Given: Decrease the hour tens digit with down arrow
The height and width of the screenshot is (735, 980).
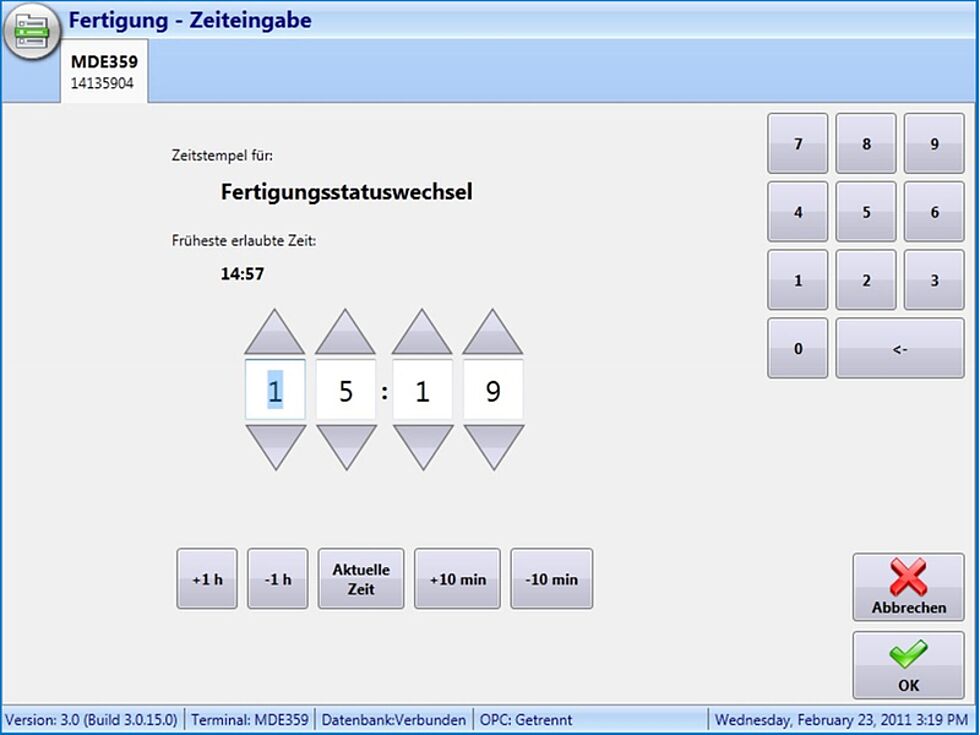Looking at the screenshot, I should pyautogui.click(x=274, y=446).
